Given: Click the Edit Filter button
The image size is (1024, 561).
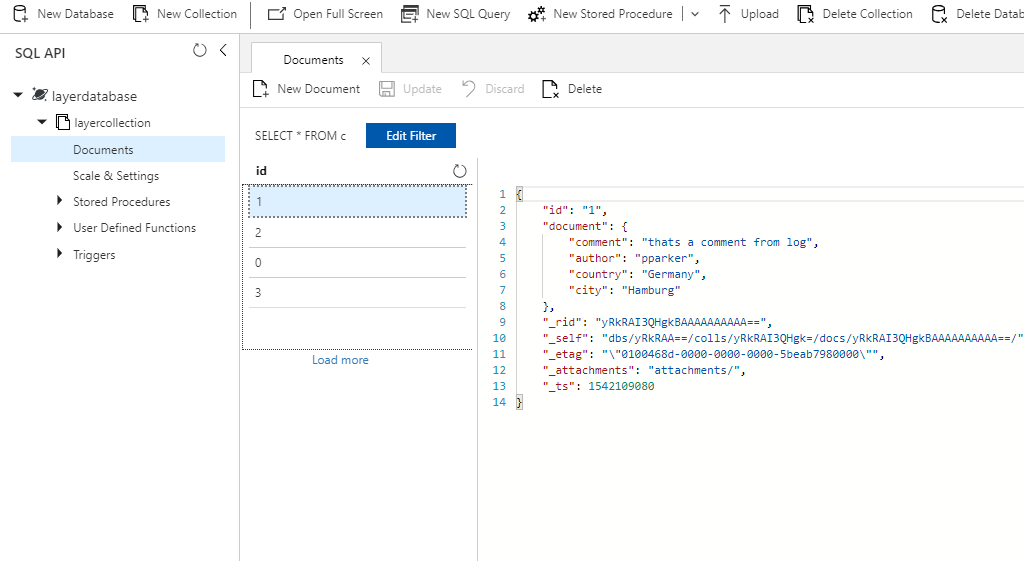Looking at the screenshot, I should tap(411, 136).
